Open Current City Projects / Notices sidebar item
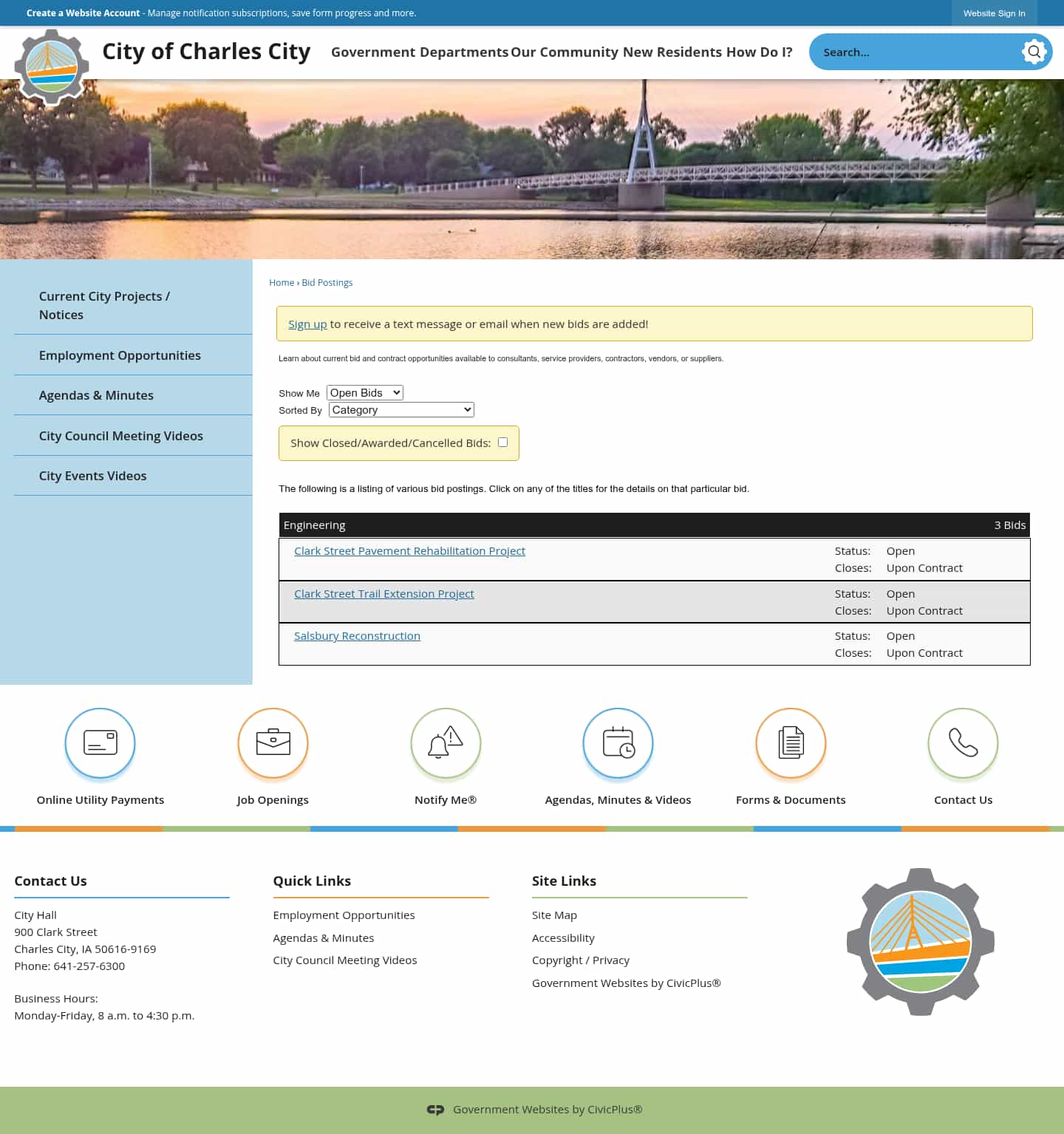The width and height of the screenshot is (1064, 1134). pos(133,305)
